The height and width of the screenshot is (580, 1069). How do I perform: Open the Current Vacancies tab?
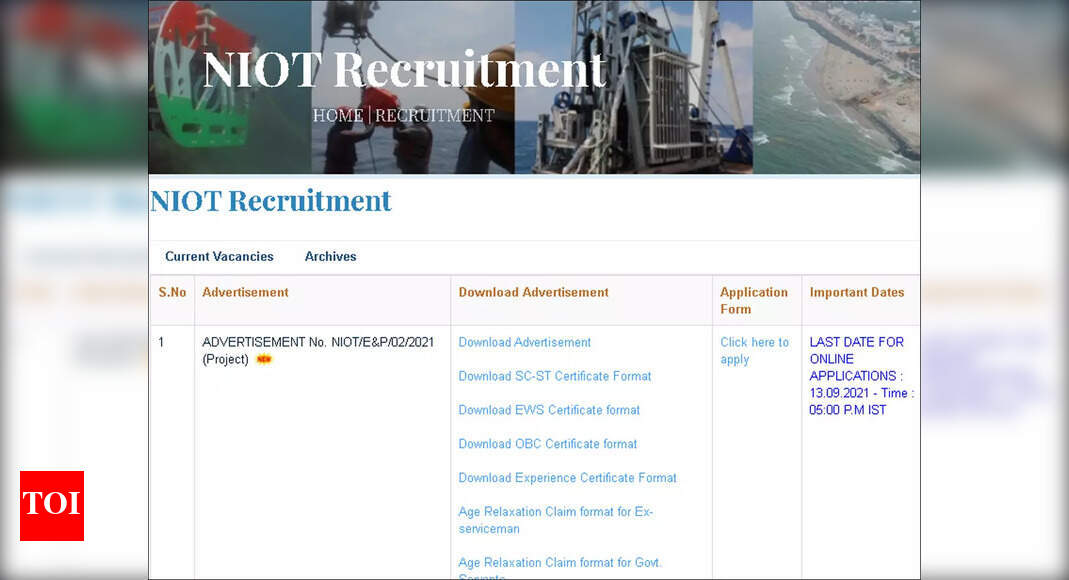click(x=219, y=257)
